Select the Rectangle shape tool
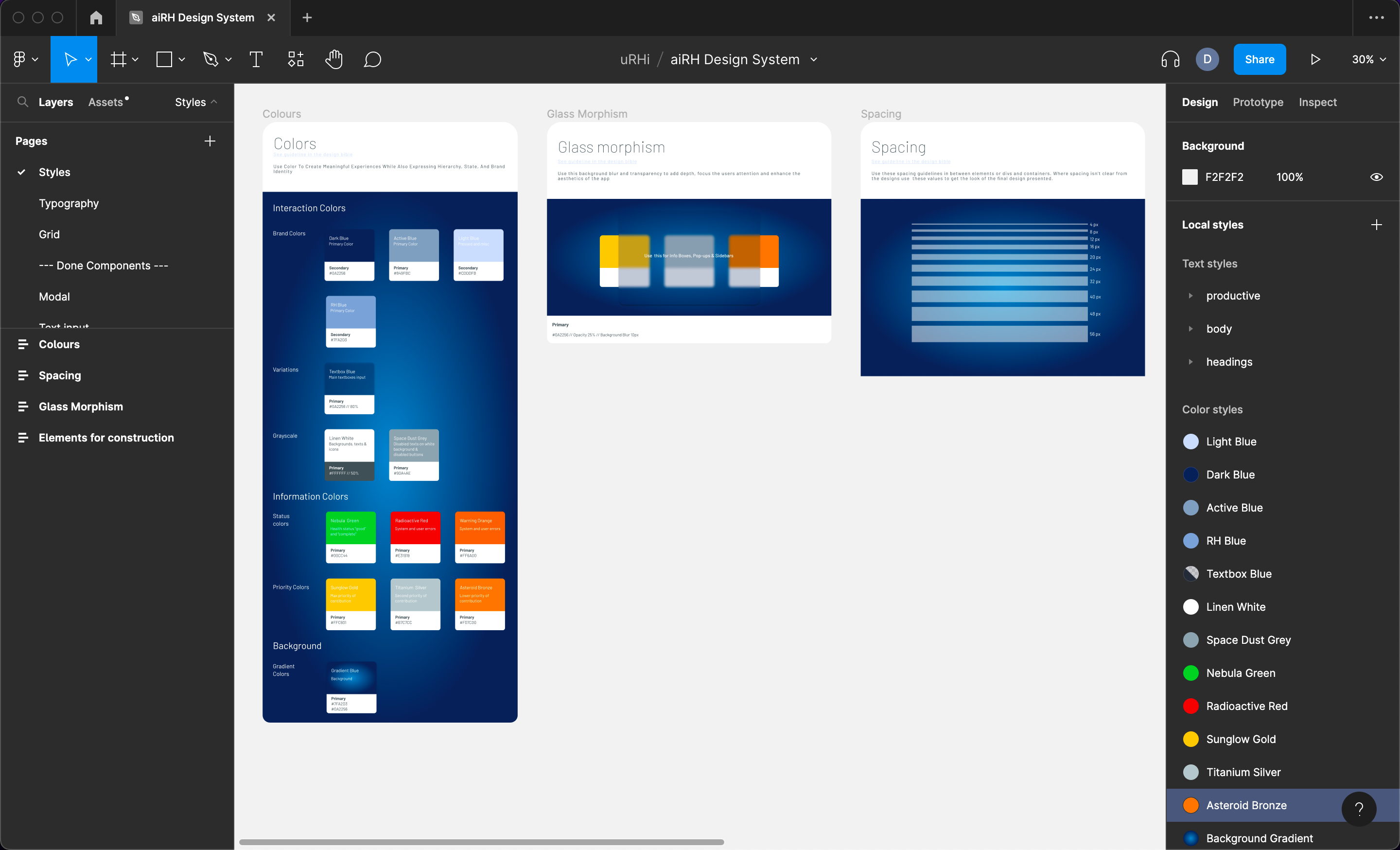Screen dimensions: 1400x850 [165, 59]
